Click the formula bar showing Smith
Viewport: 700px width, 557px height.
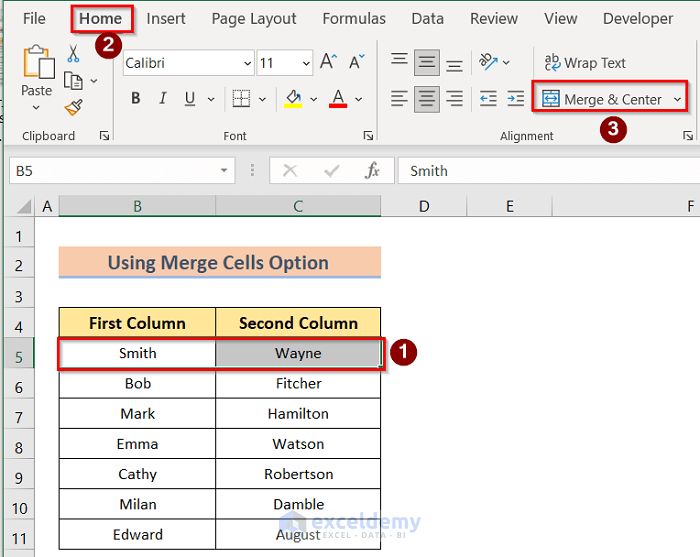pos(548,170)
